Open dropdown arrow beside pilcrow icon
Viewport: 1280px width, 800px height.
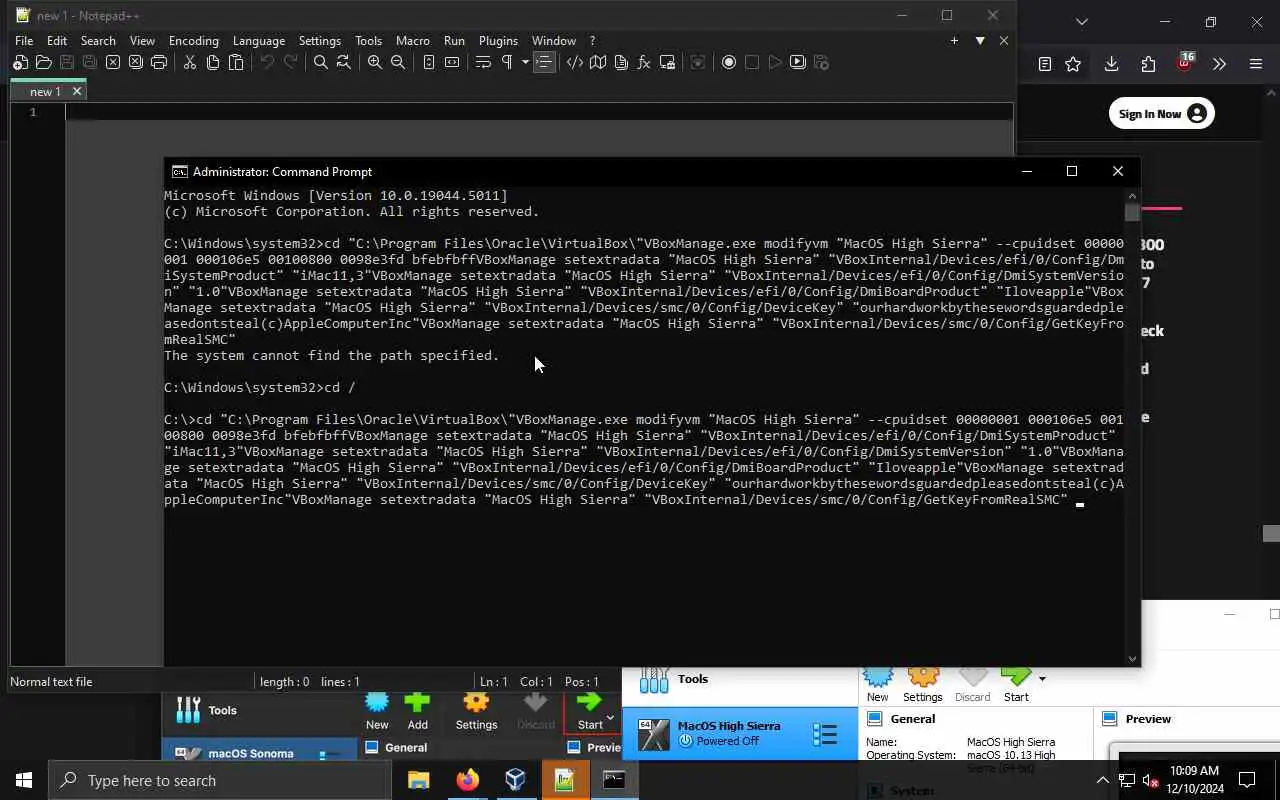tap(525, 62)
